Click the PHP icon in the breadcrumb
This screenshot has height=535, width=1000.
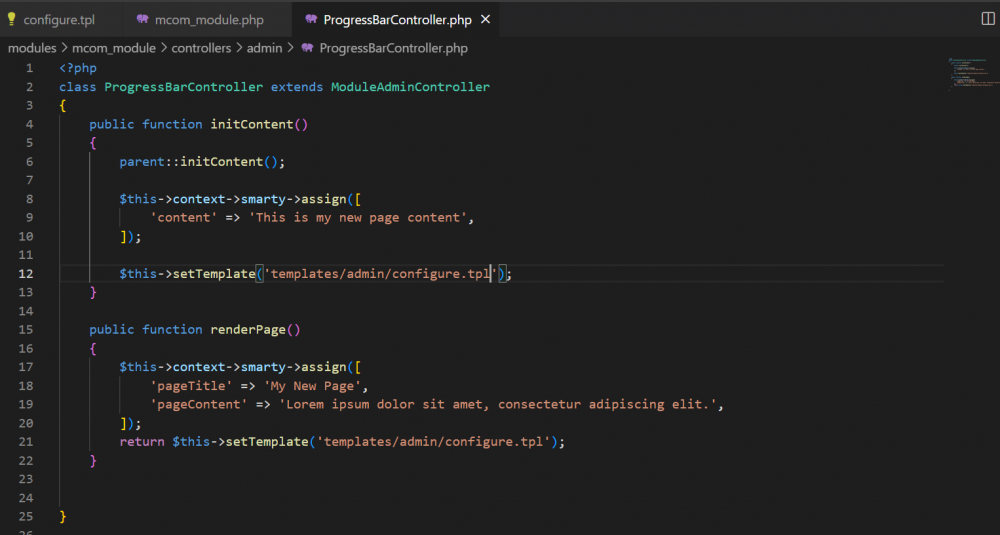[x=307, y=48]
